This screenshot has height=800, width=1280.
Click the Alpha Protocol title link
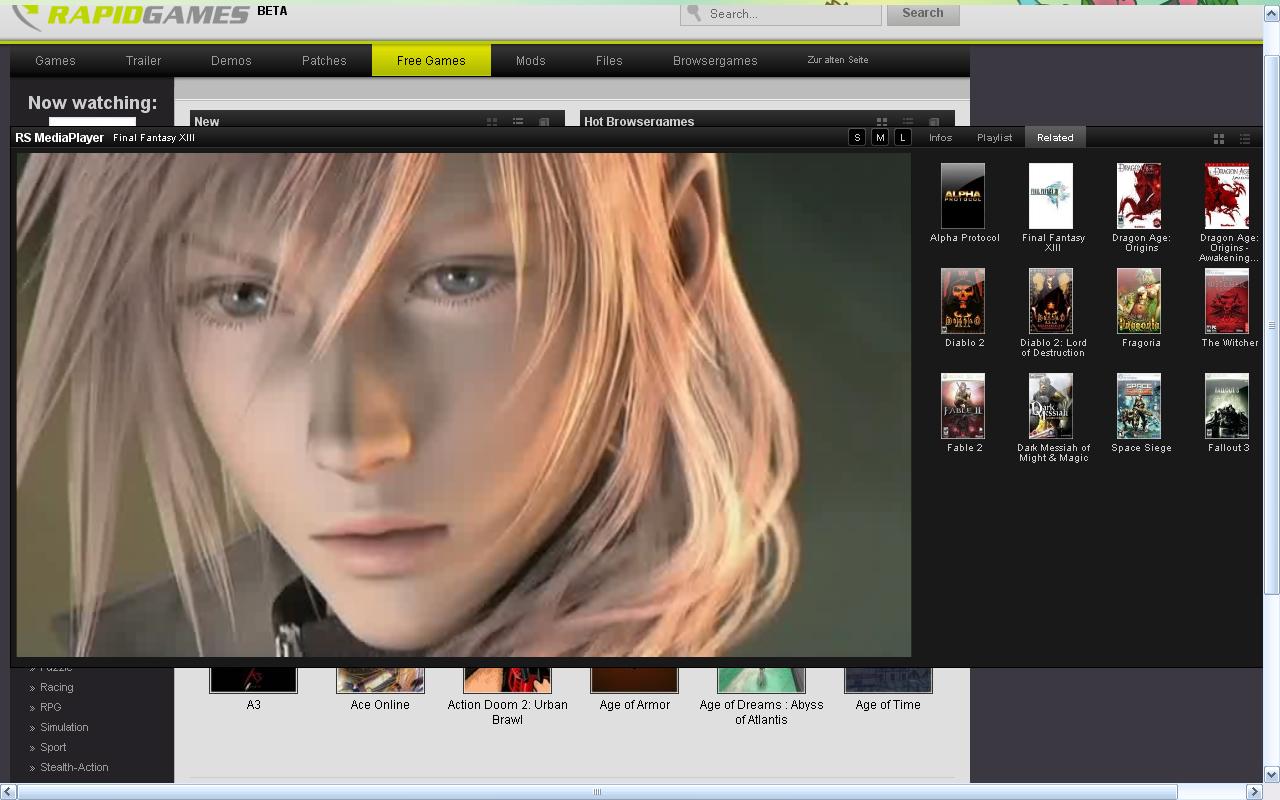tap(965, 238)
